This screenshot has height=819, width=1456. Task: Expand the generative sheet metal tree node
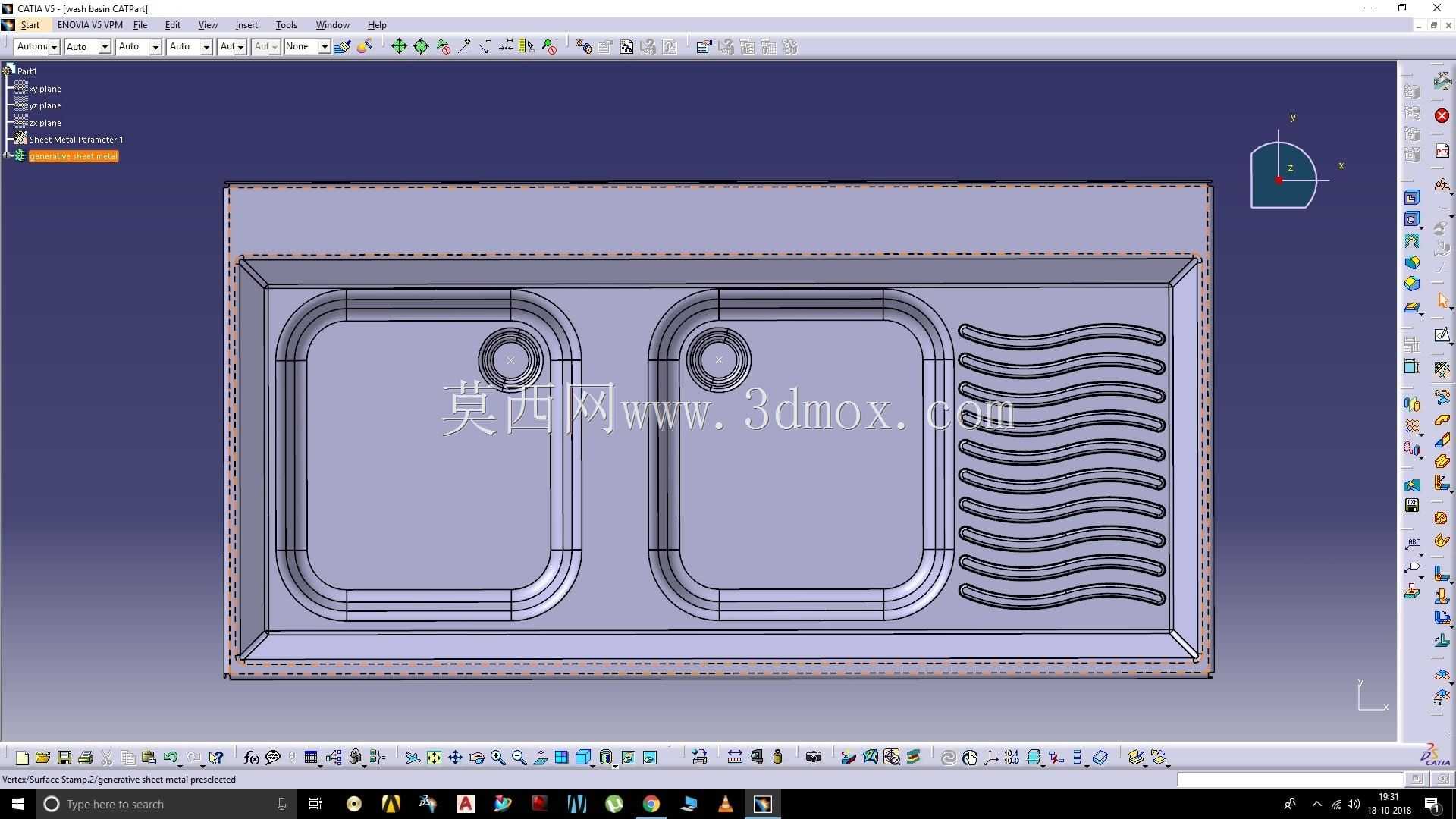point(7,156)
